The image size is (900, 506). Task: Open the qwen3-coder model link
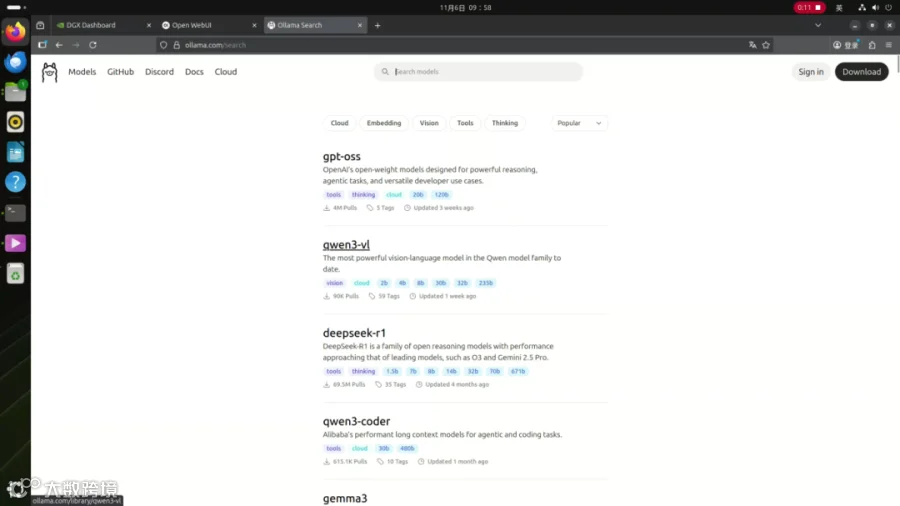tap(356, 421)
